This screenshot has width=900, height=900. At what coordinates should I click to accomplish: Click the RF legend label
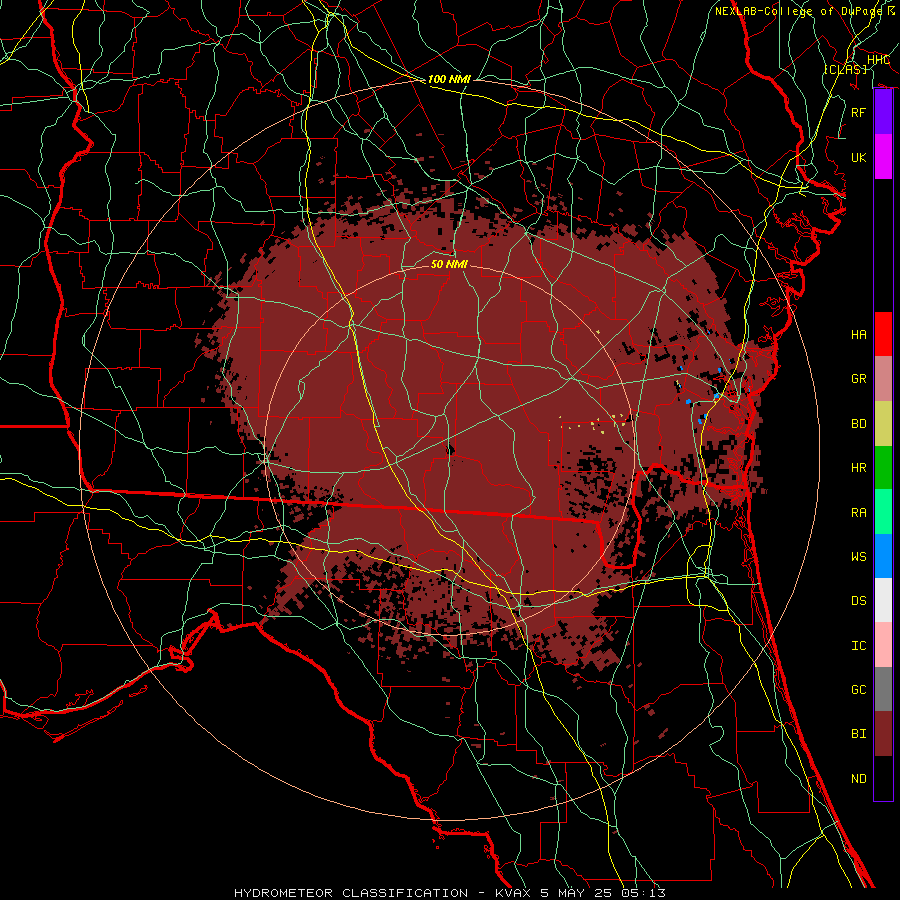click(x=859, y=112)
